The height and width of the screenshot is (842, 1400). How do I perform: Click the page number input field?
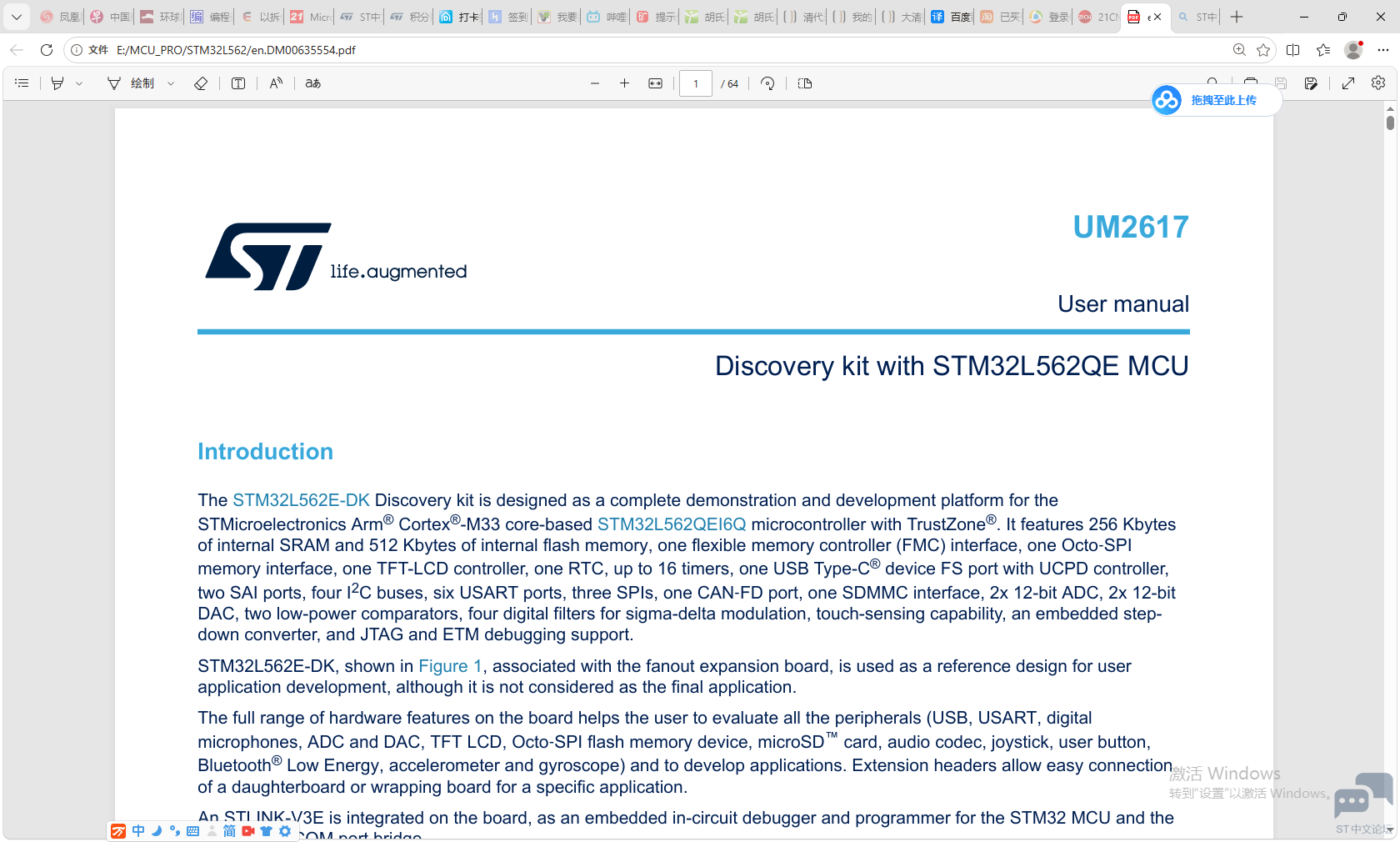pyautogui.click(x=696, y=83)
